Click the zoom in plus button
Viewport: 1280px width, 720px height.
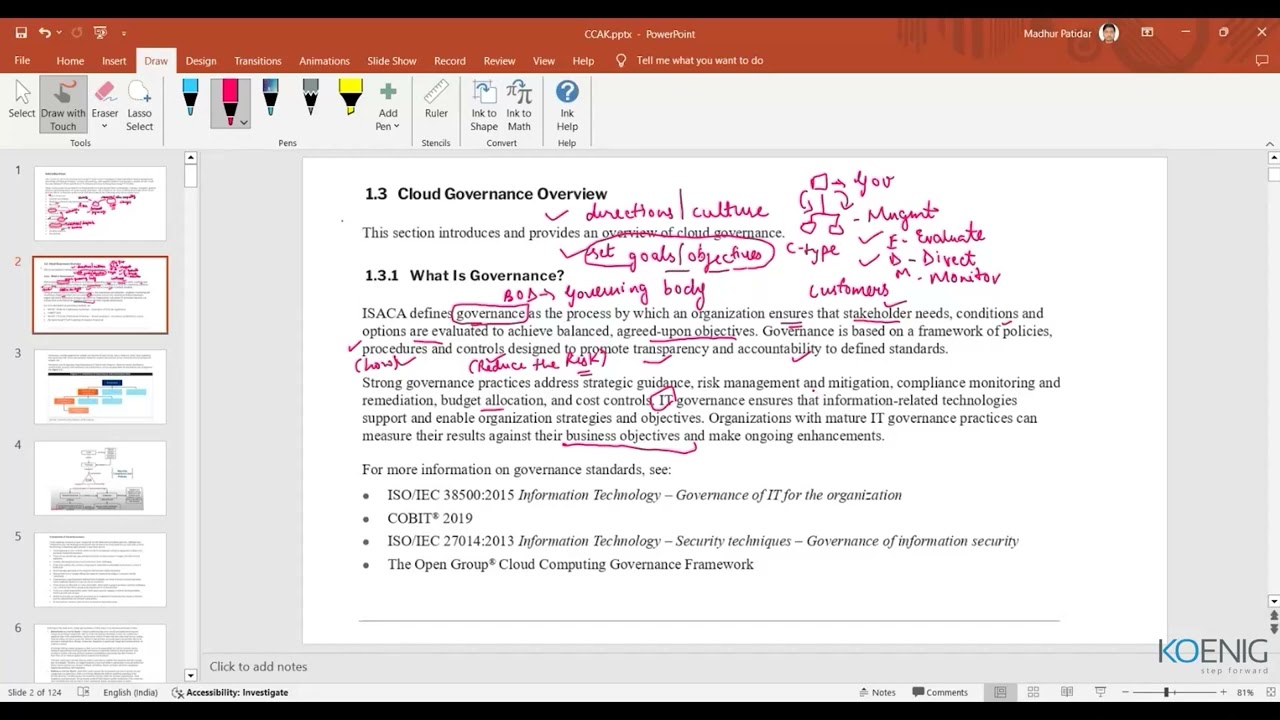coord(1222,692)
